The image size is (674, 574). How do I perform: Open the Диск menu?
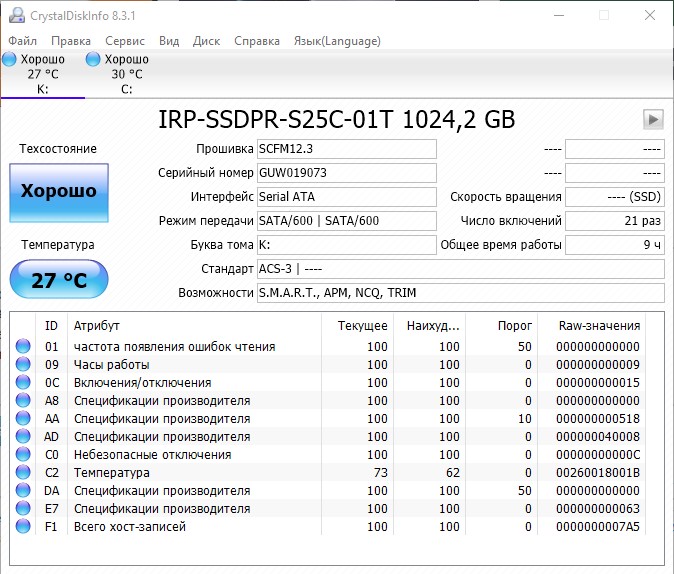[206, 41]
